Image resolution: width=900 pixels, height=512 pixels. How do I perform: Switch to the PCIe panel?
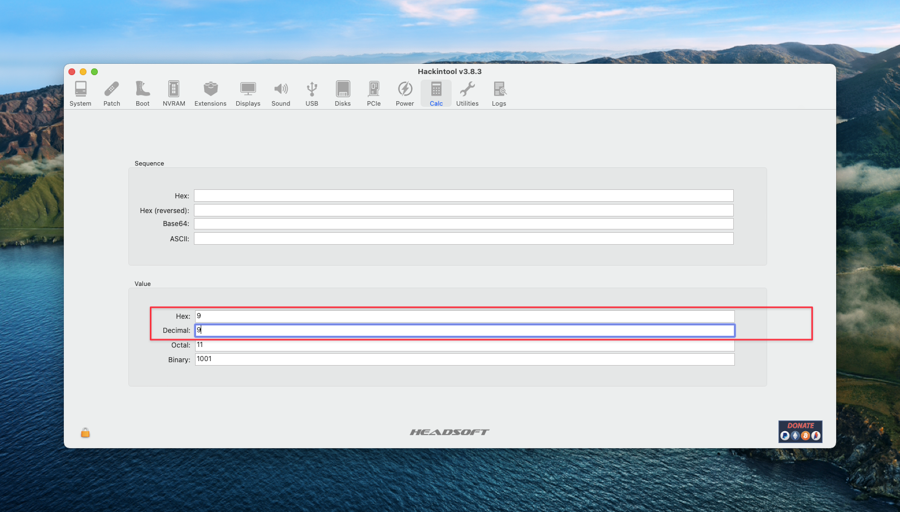[x=374, y=93]
